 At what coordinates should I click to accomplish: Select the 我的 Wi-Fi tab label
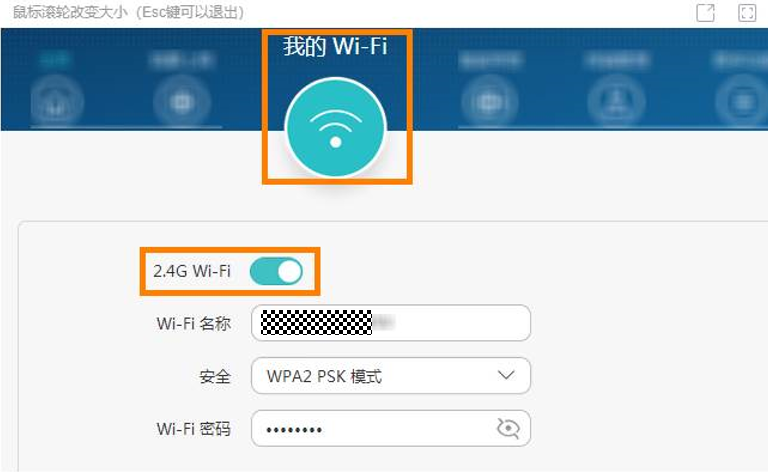click(x=336, y=47)
